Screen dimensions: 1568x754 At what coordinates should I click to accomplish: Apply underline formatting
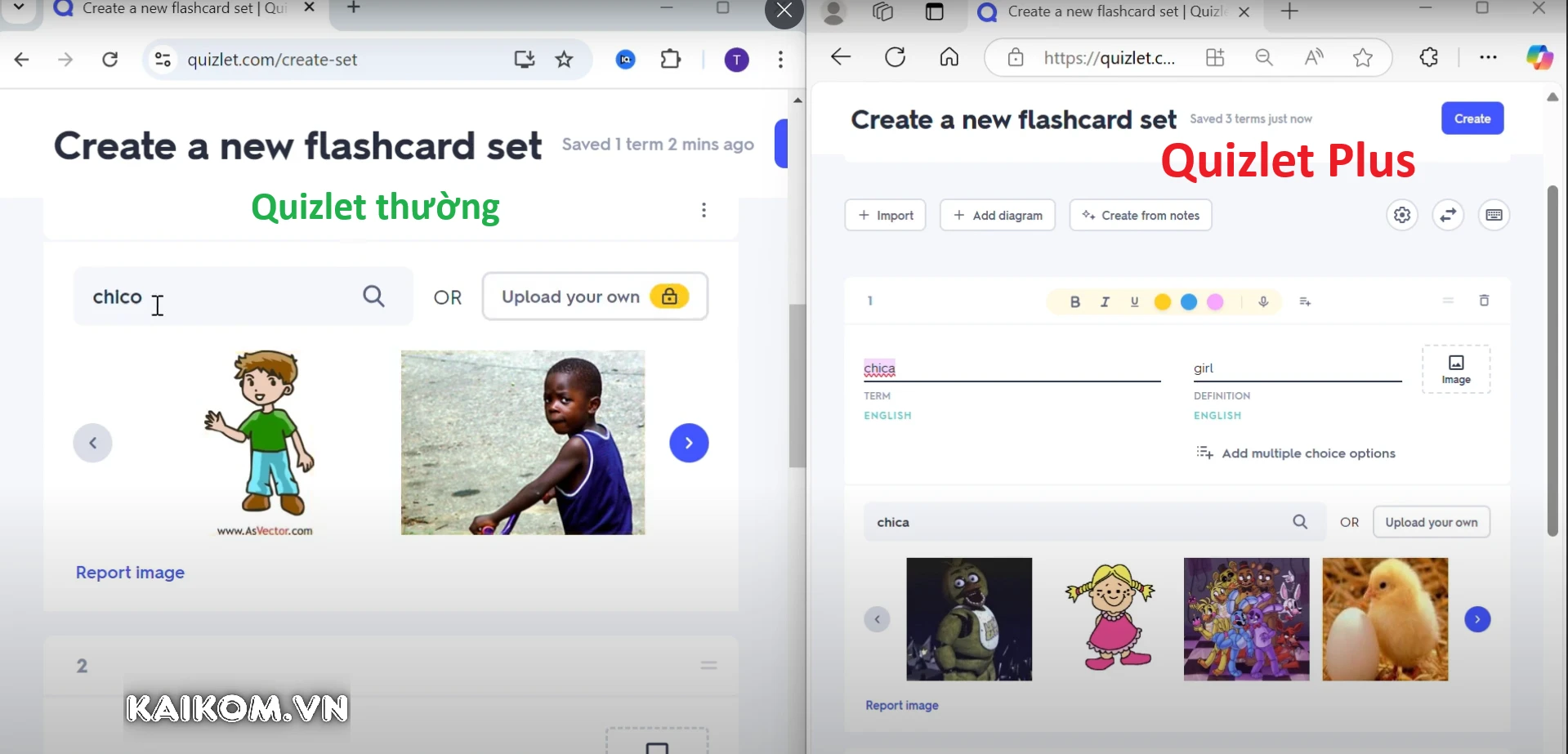click(1134, 301)
